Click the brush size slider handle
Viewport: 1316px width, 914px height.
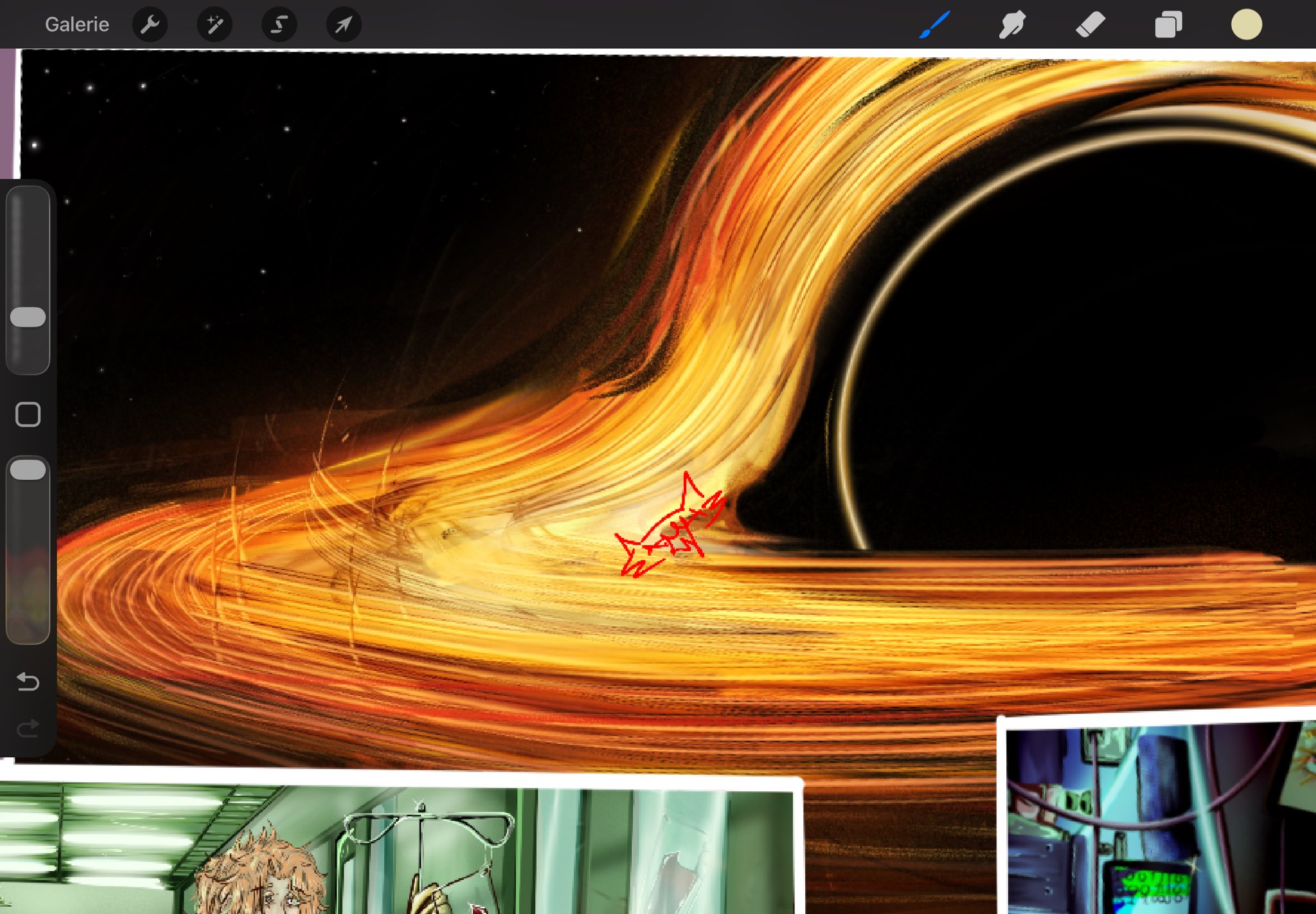click(28, 317)
